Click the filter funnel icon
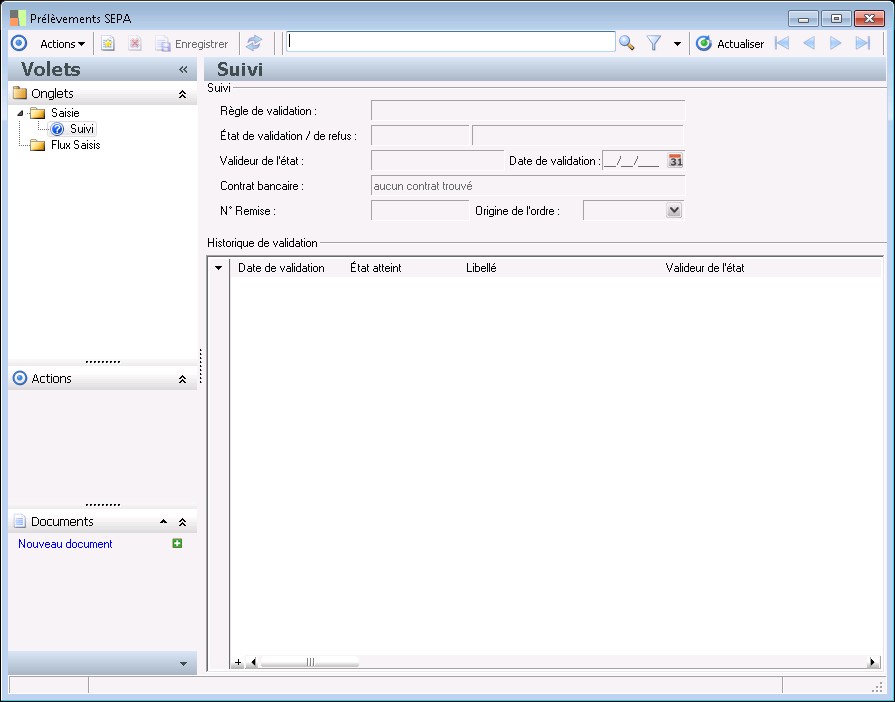 click(654, 43)
